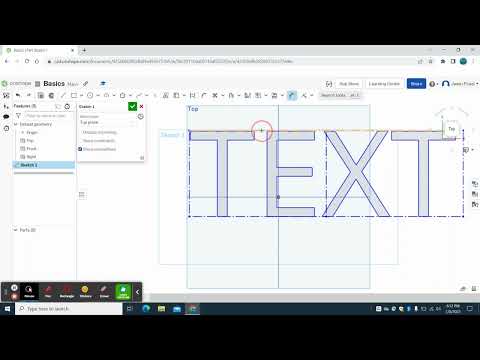The image size is (480, 360).
Task: Select the Arc sketch tool
Action: coord(106,95)
